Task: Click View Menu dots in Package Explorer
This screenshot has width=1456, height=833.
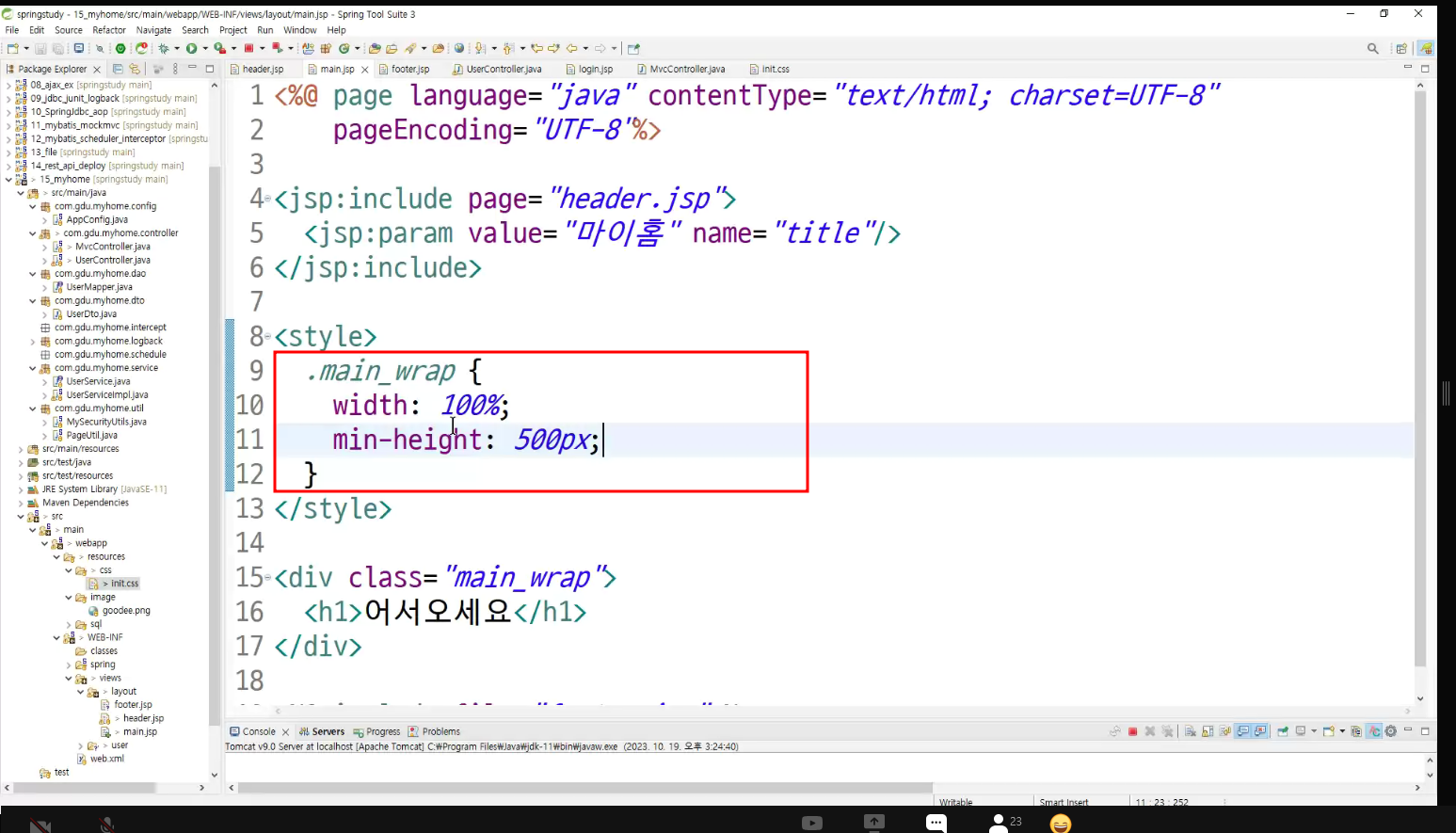Action: pyautogui.click(x=175, y=69)
